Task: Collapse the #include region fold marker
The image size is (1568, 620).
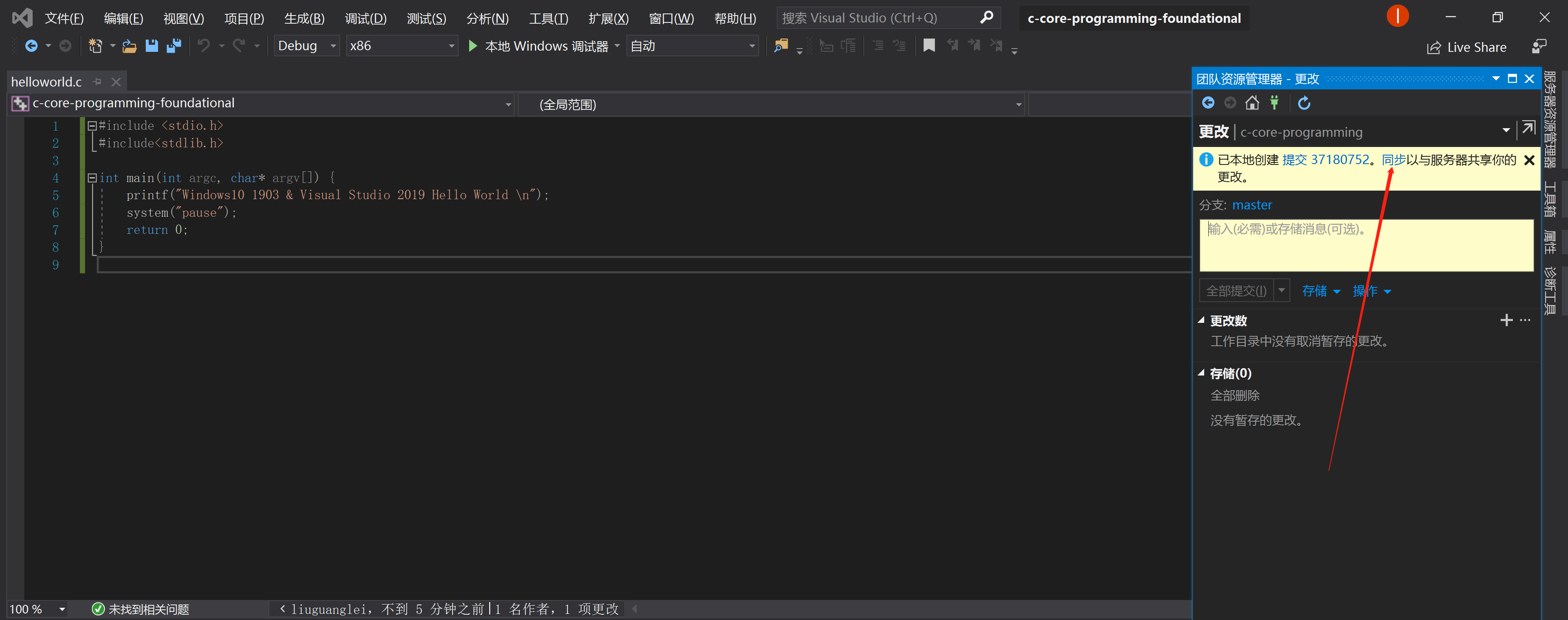Action: (x=92, y=126)
